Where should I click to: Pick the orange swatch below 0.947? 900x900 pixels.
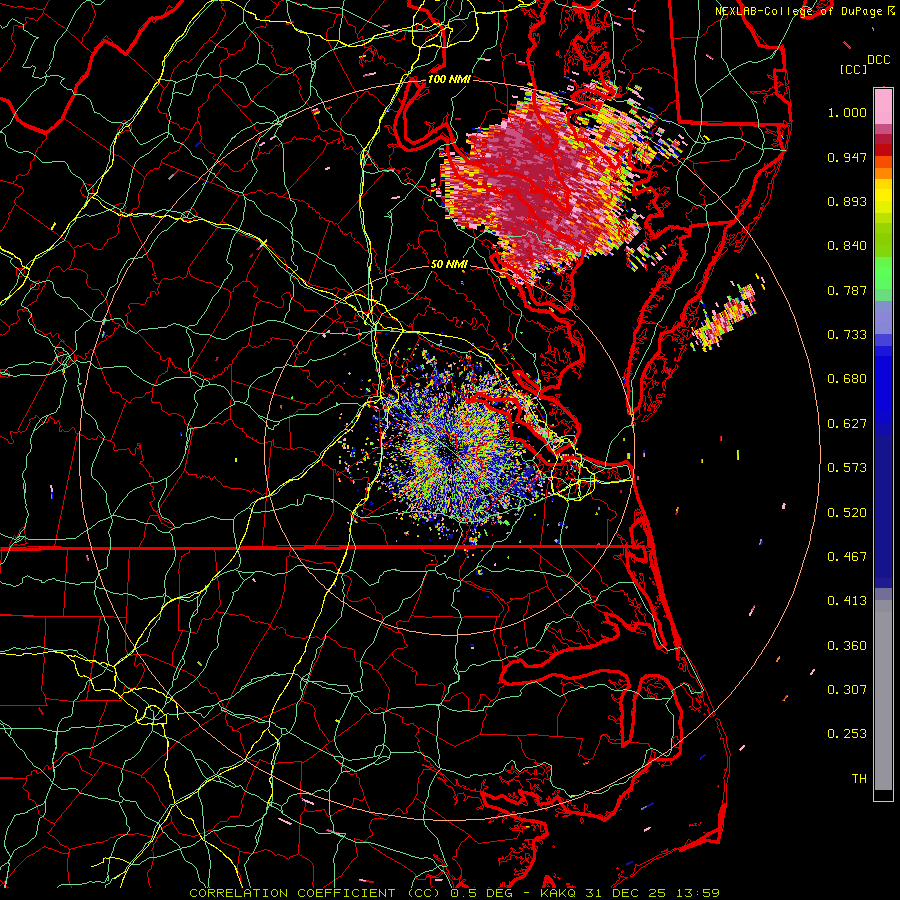(883, 173)
